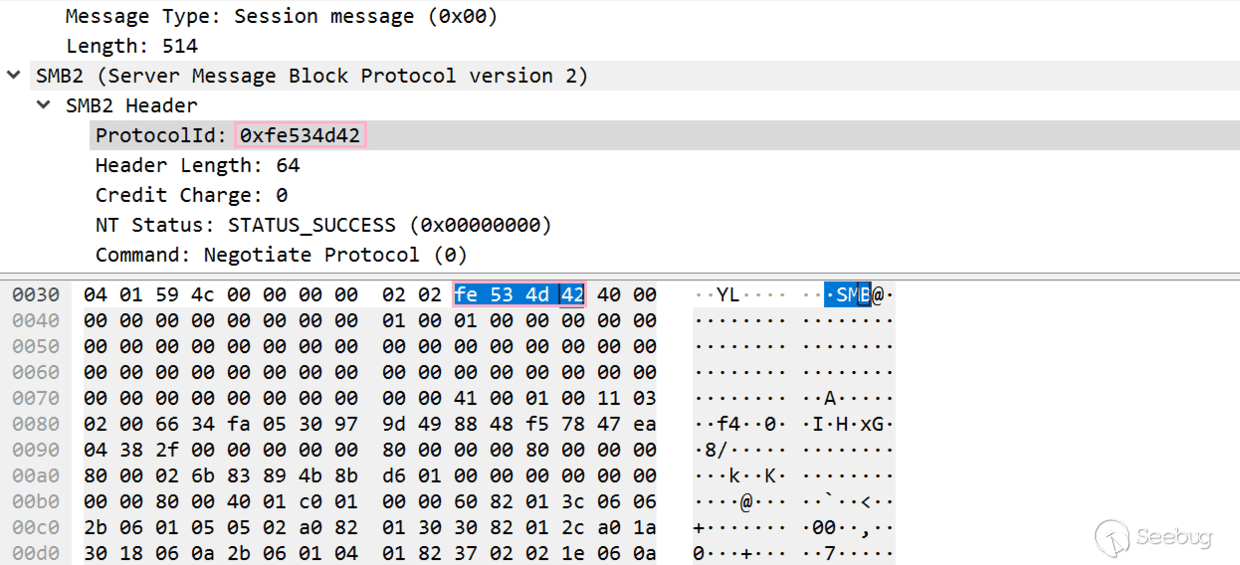Select the Message Type: Session message row
The image size is (1240, 565).
click(281, 16)
